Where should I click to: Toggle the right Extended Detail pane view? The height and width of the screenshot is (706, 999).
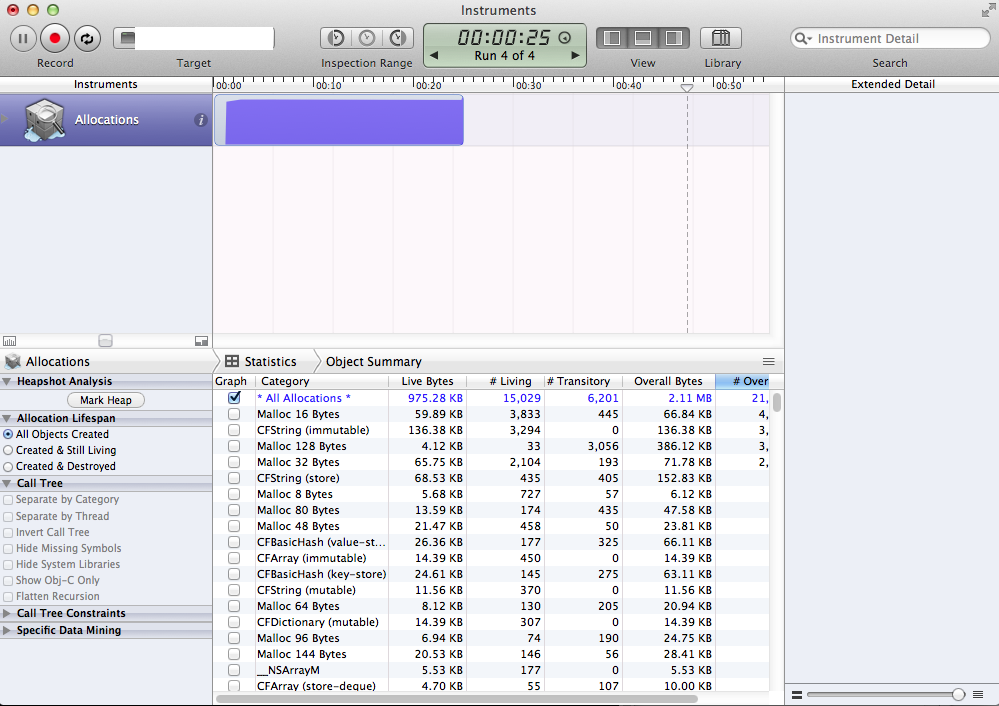point(674,38)
